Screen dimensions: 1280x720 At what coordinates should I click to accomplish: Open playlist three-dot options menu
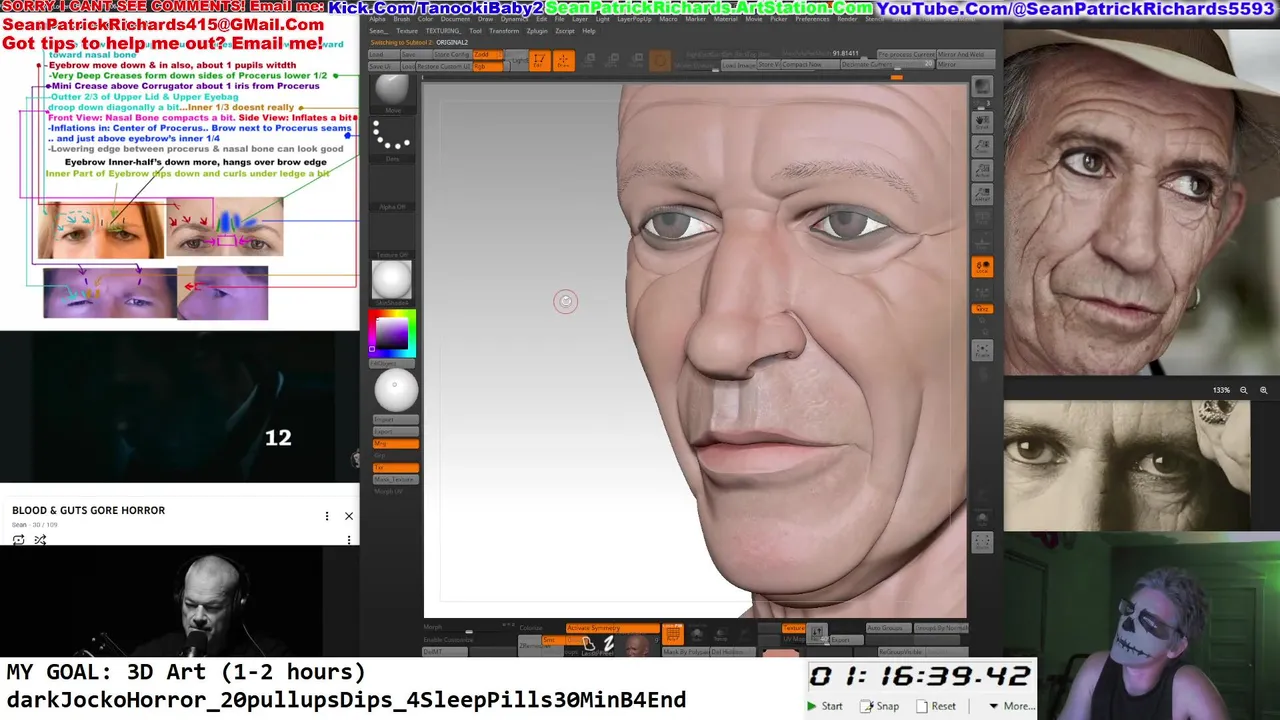pyautogui.click(x=326, y=516)
